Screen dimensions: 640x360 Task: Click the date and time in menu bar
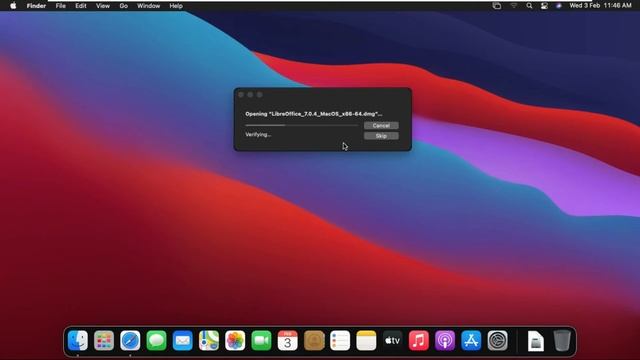click(x=600, y=6)
